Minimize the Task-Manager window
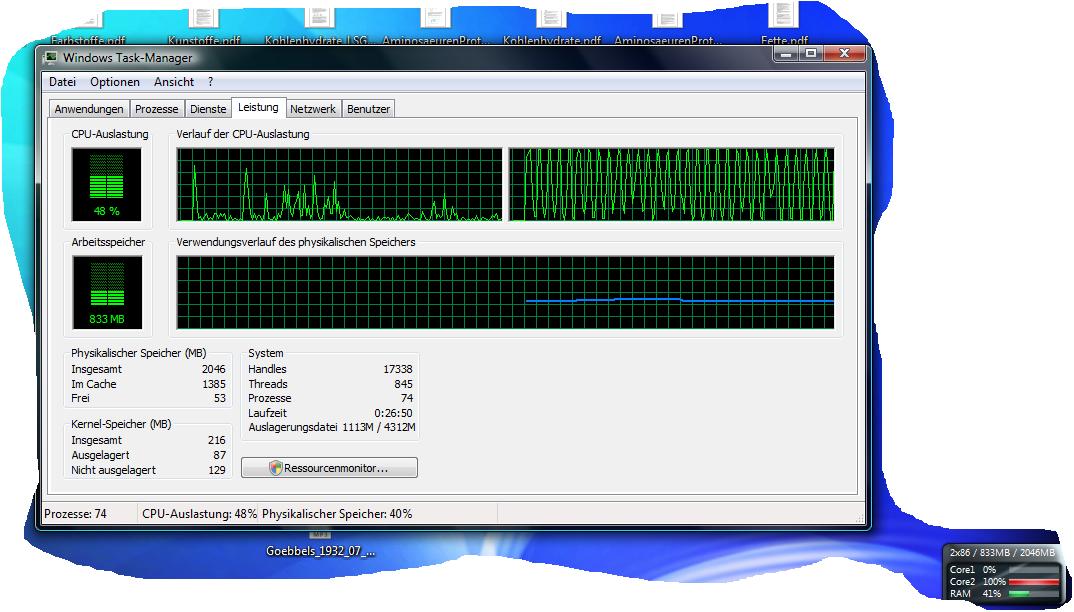Screen dimensions: 1074x612 (x=786, y=53)
